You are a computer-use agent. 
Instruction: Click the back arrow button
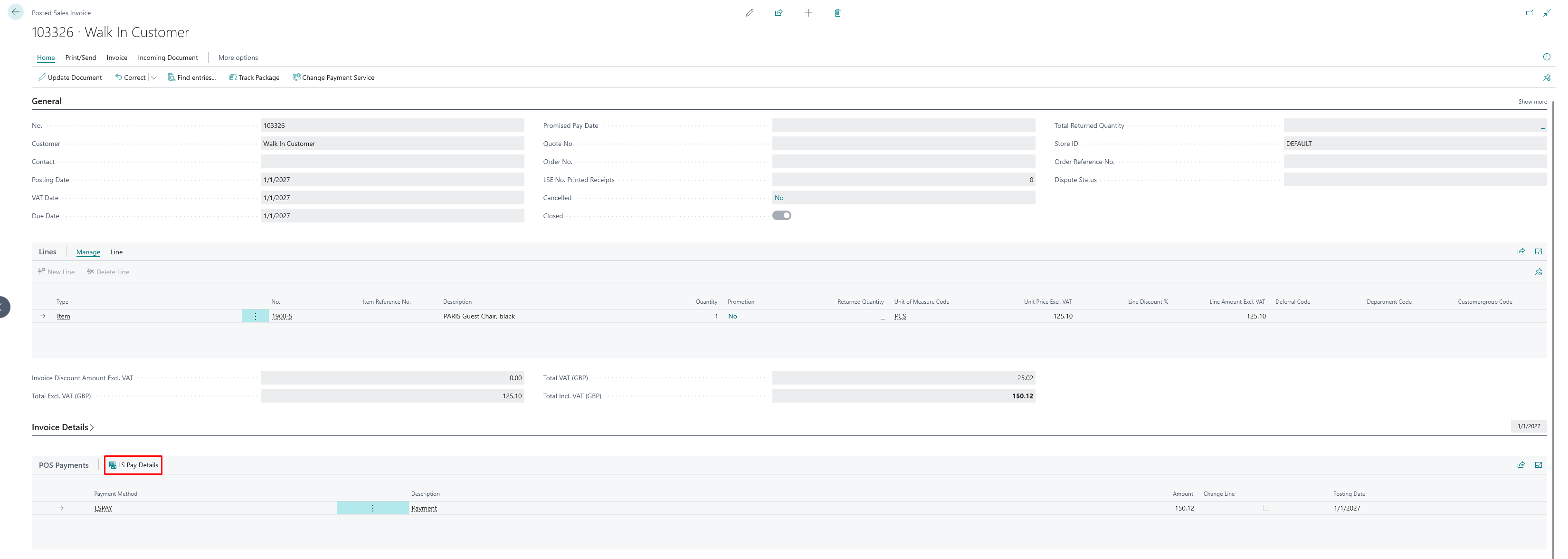click(15, 12)
